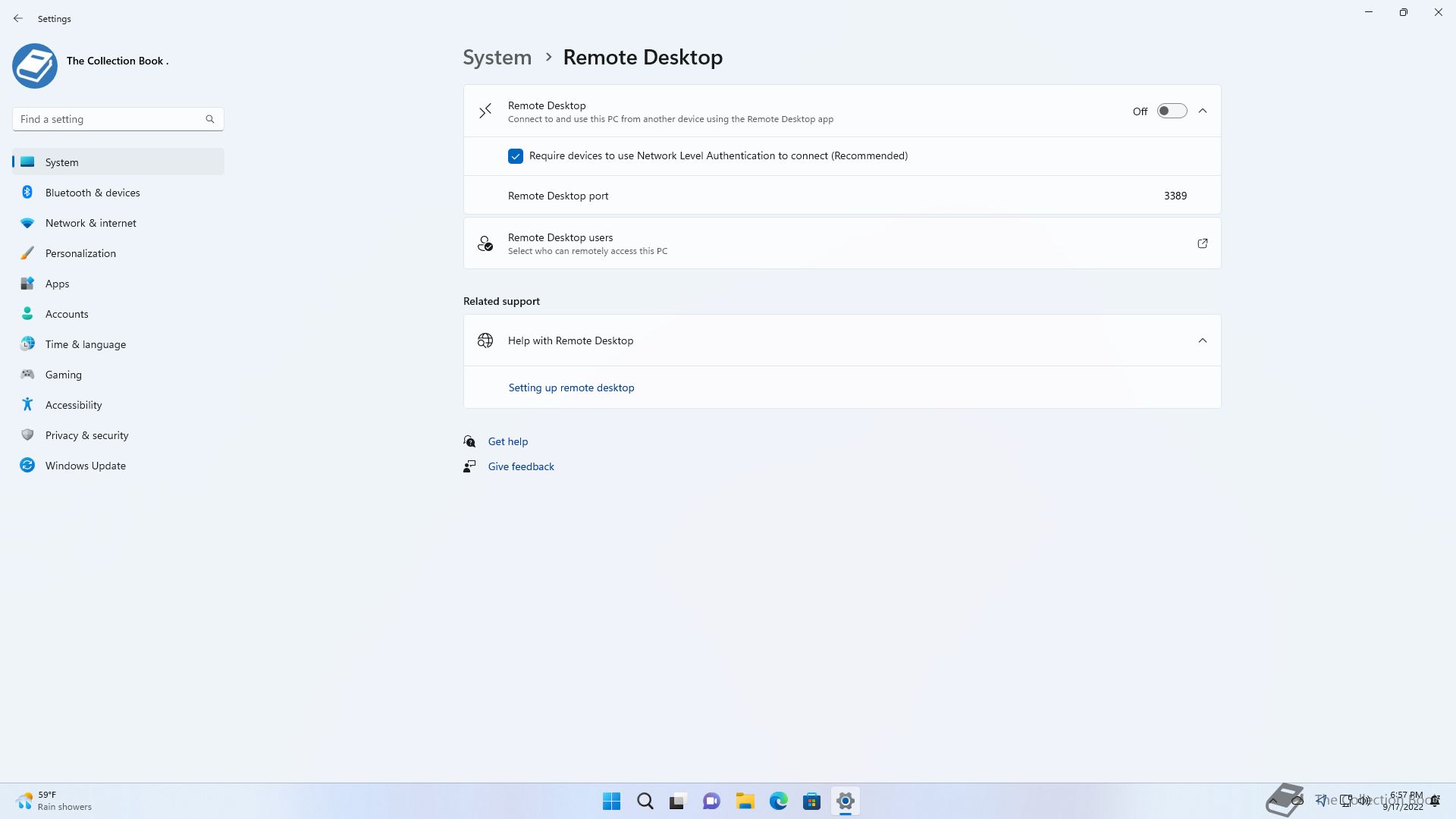Open the Apps settings category

pyautogui.click(x=57, y=284)
